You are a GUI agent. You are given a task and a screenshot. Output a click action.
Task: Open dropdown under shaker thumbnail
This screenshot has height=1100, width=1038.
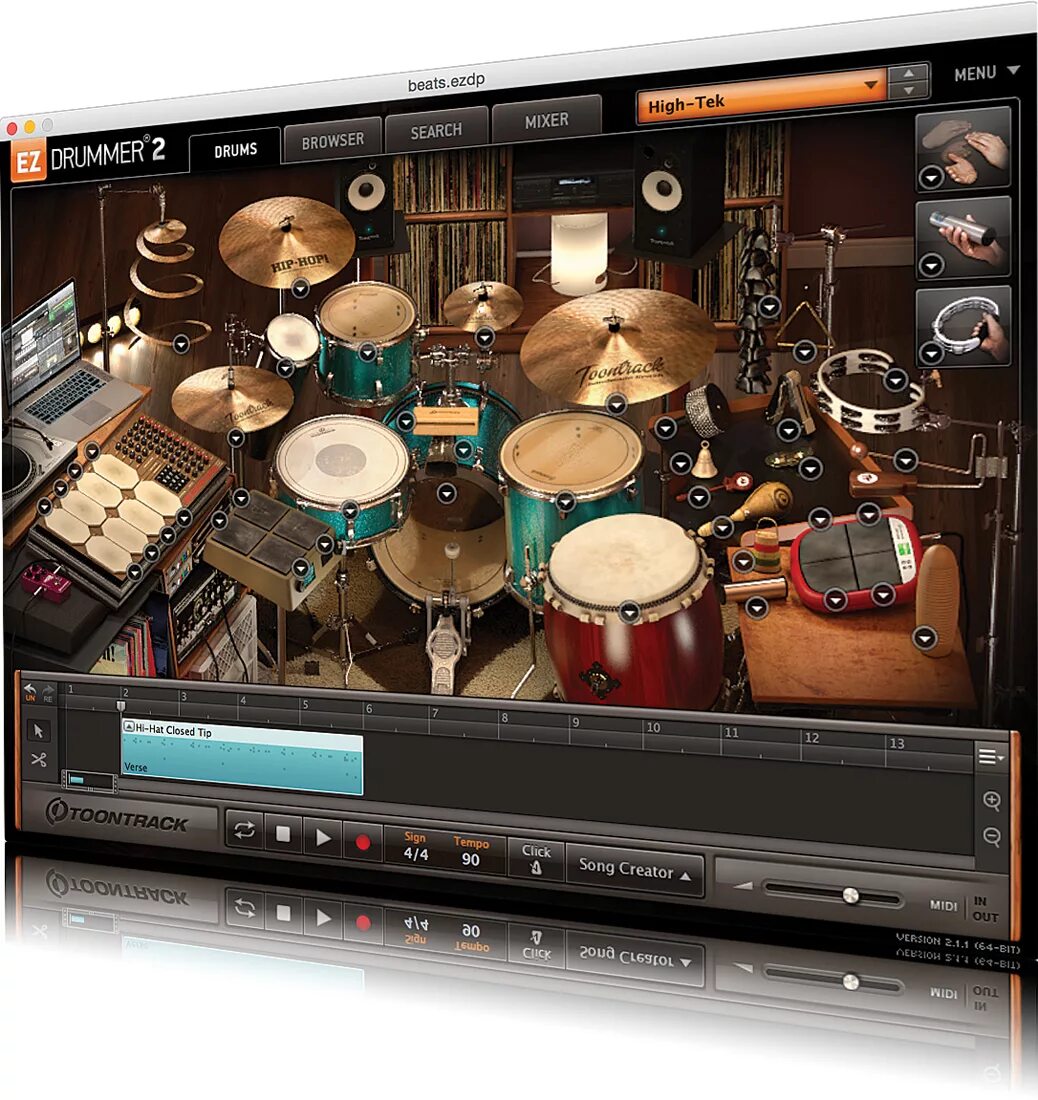pos(931,266)
